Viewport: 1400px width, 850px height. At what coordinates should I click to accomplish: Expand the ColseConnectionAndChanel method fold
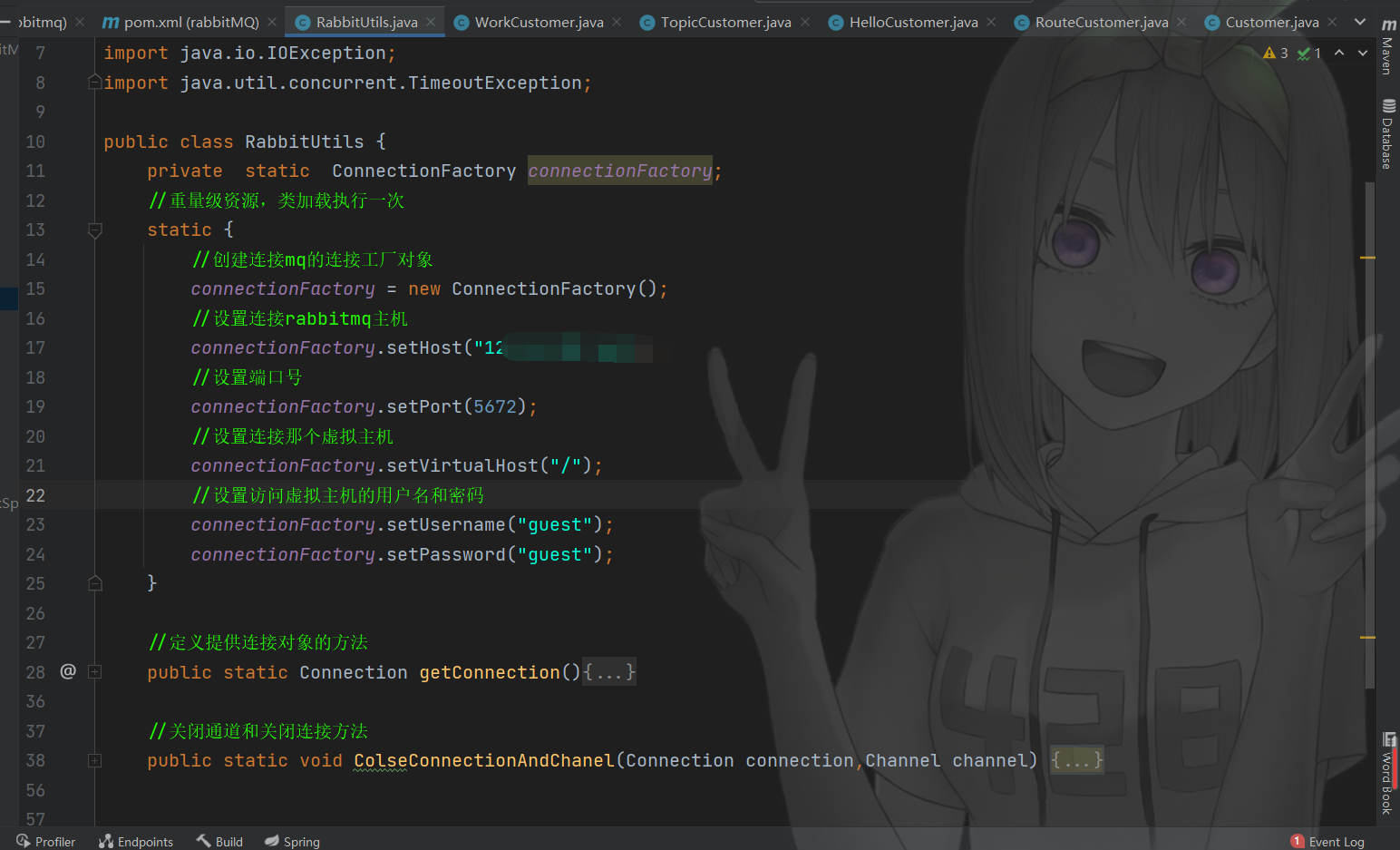(x=94, y=760)
